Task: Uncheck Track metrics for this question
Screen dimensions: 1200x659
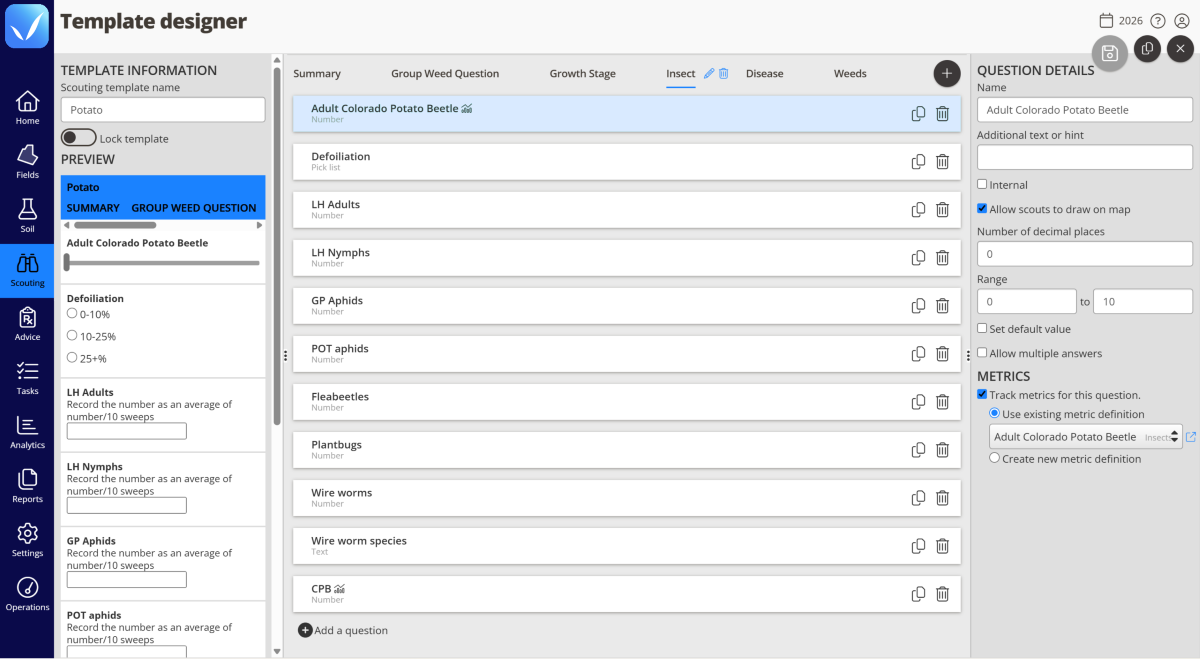Action: [982, 395]
